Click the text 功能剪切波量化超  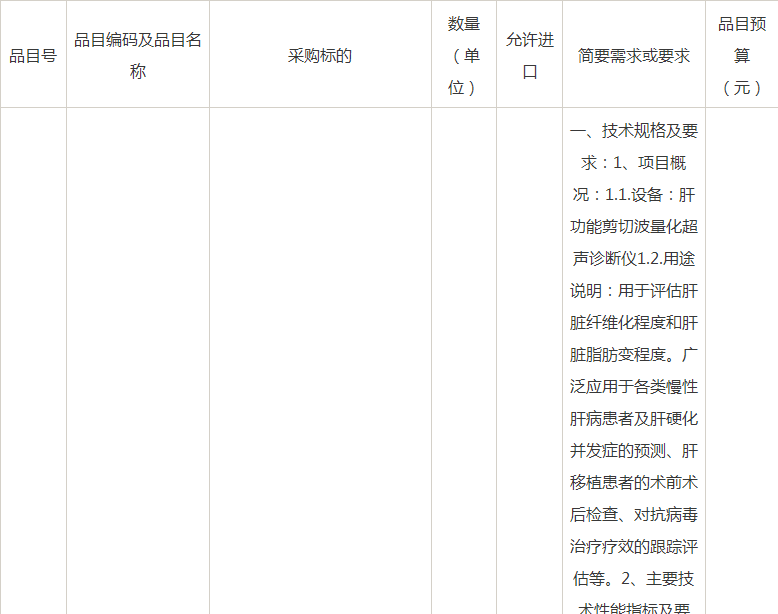pyautogui.click(x=634, y=227)
